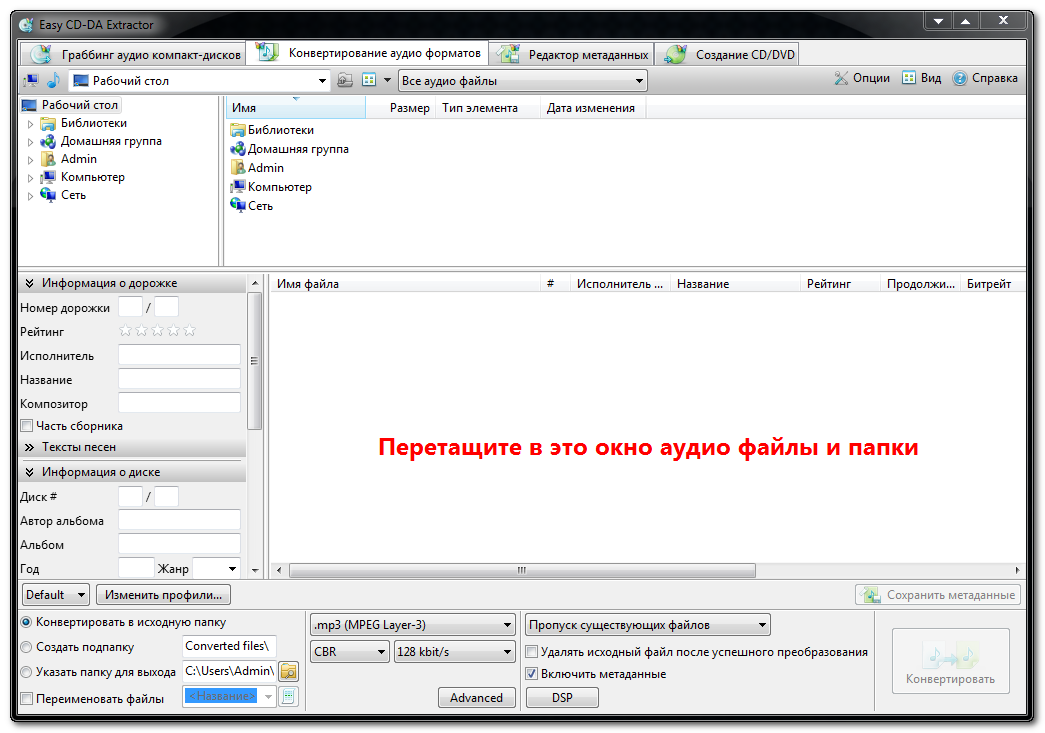Image resolution: width=1045 pixels, height=733 pixels.
Task: Click the Исполнитель input field
Action: click(179, 355)
